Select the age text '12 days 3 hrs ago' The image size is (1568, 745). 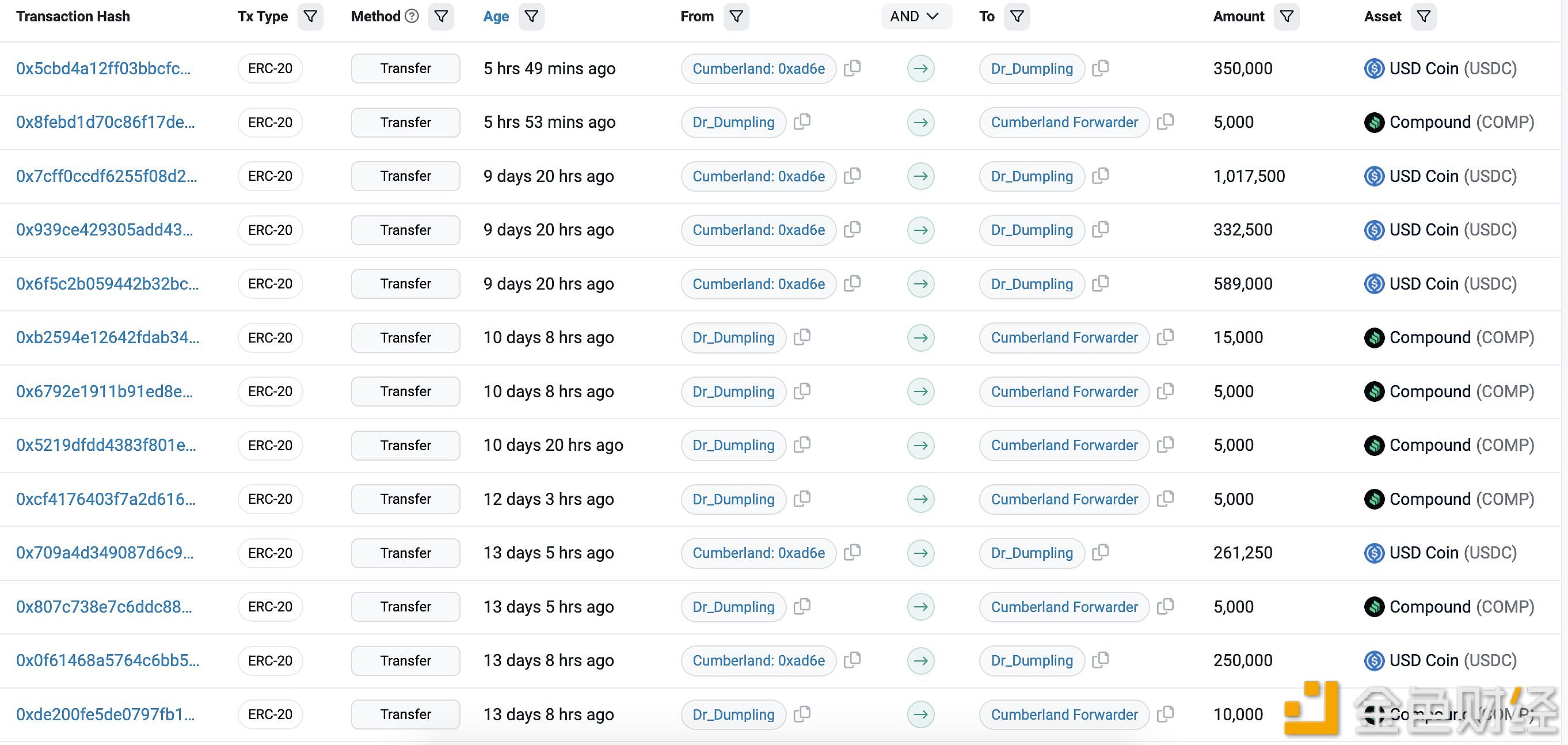point(549,499)
